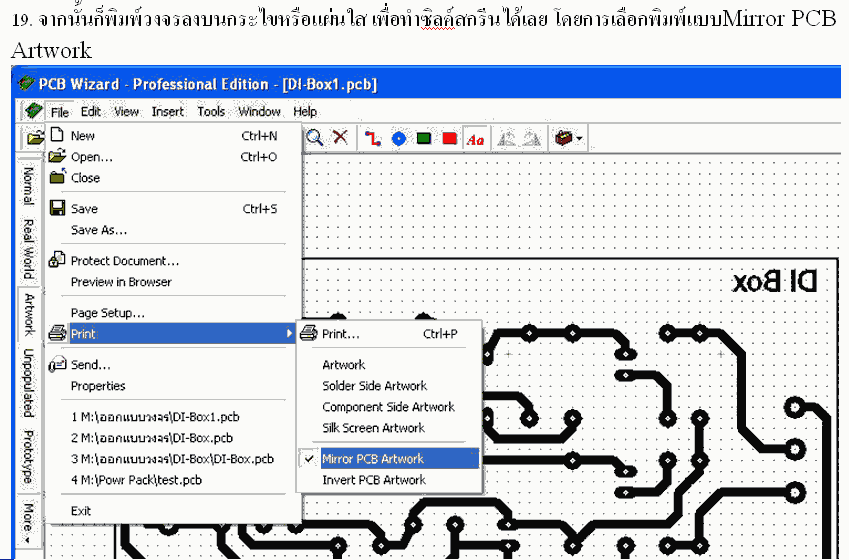Viewport: 849px width, 560px height.
Task: Switch to the Unpopulated view tab
Action: point(28,383)
